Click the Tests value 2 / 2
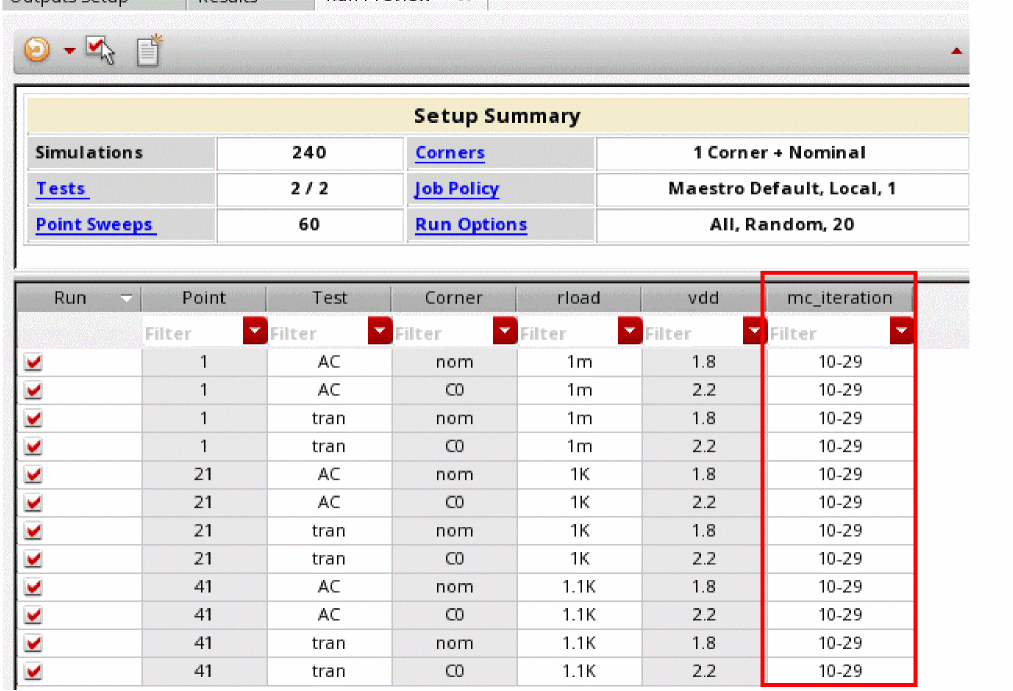The width and height of the screenshot is (1013, 691). click(x=309, y=189)
